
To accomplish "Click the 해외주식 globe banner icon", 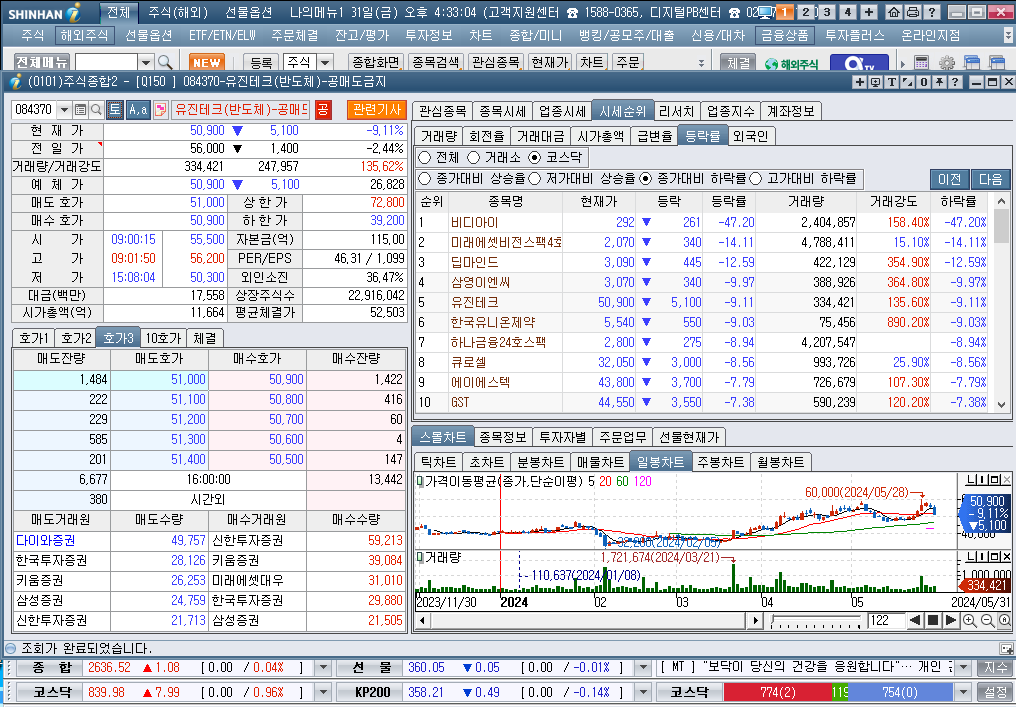I will (x=791, y=64).
